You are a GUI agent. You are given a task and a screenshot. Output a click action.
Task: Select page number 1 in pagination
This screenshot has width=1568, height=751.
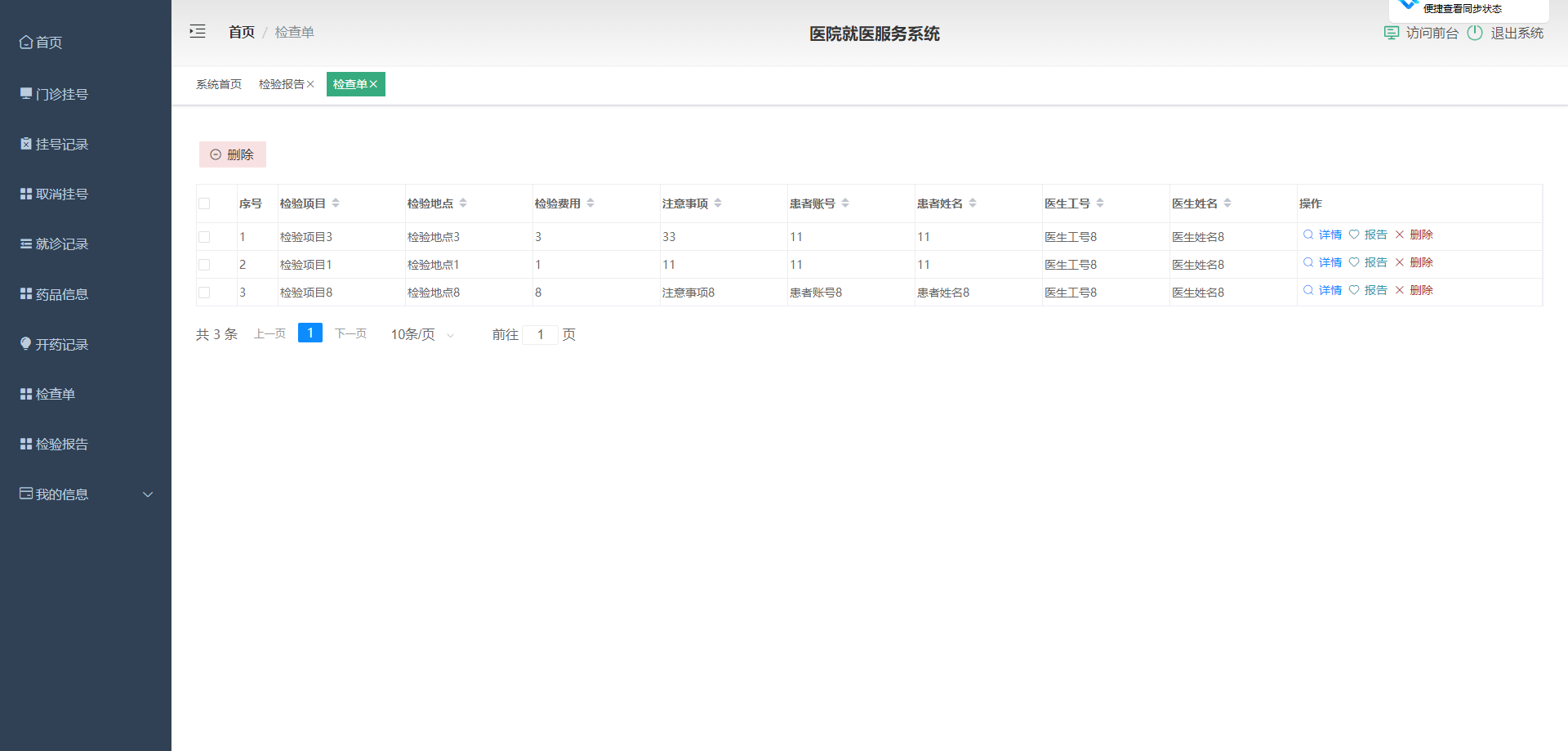310,333
